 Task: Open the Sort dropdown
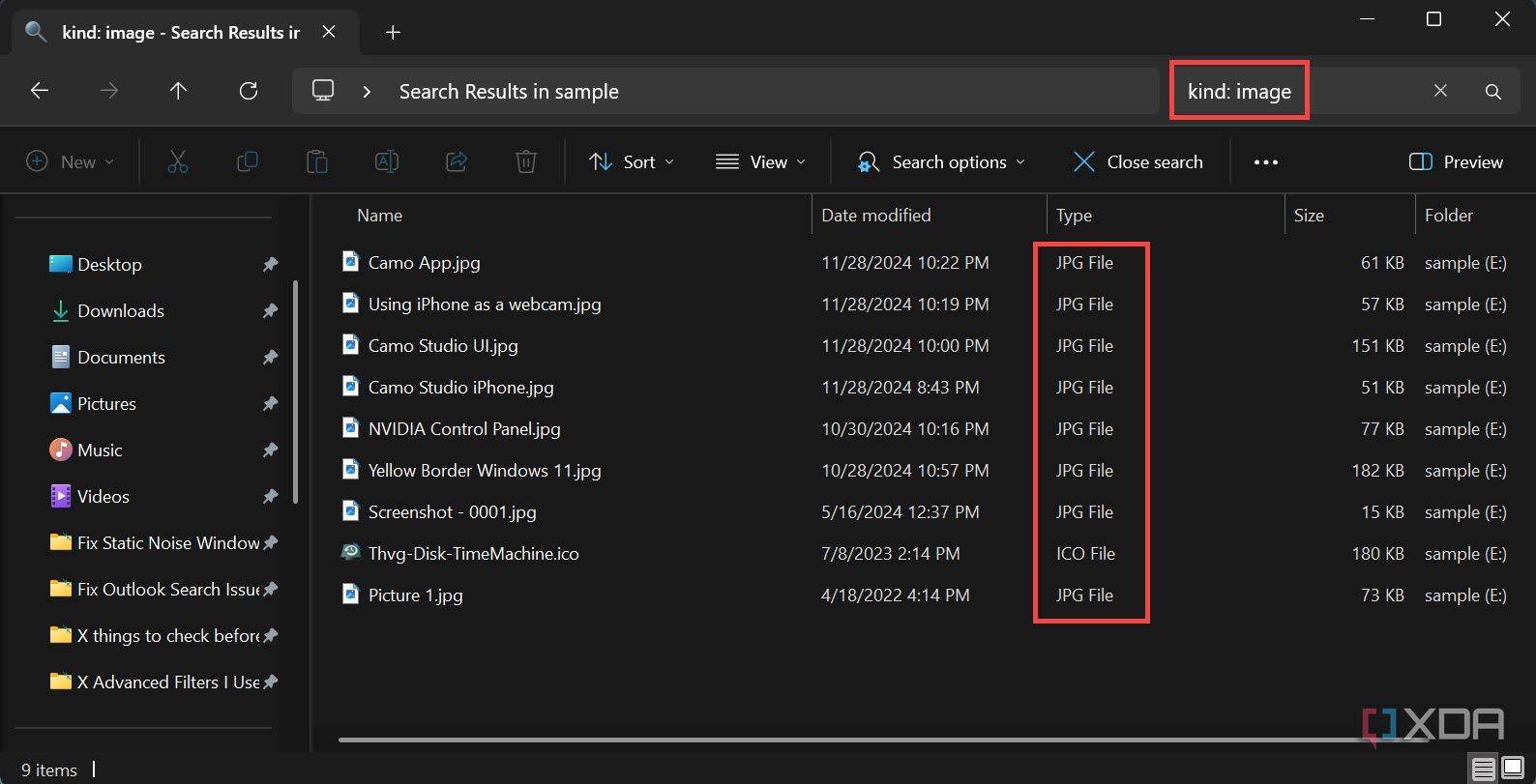click(632, 161)
